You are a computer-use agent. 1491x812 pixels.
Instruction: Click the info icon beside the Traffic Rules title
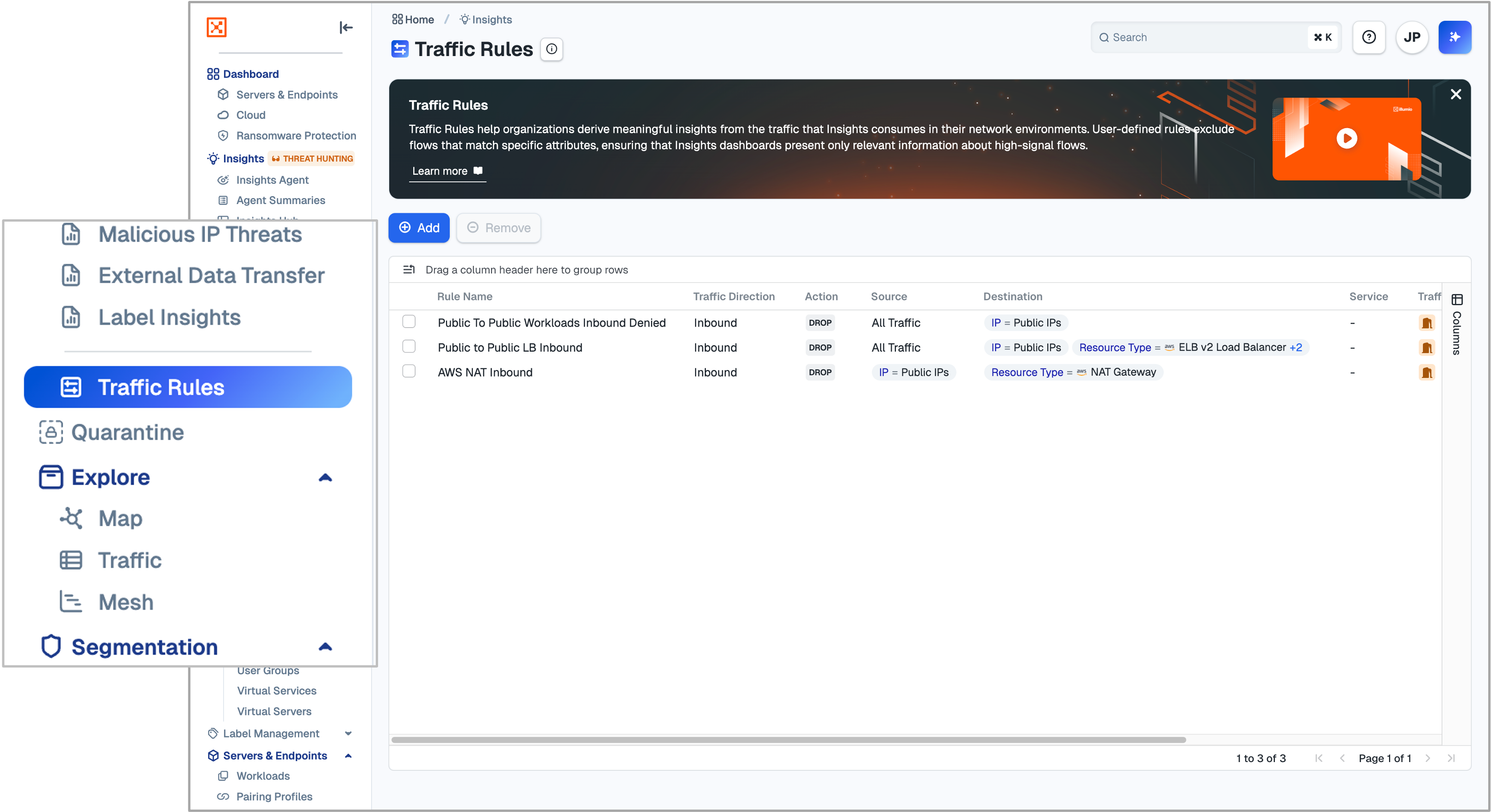click(552, 49)
